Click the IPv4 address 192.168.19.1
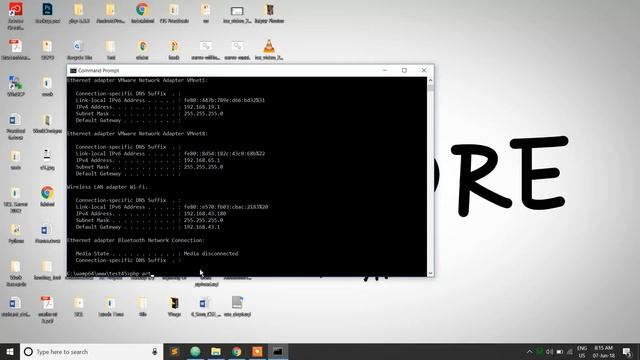Screen dimensions: 640x360 pos(202,107)
